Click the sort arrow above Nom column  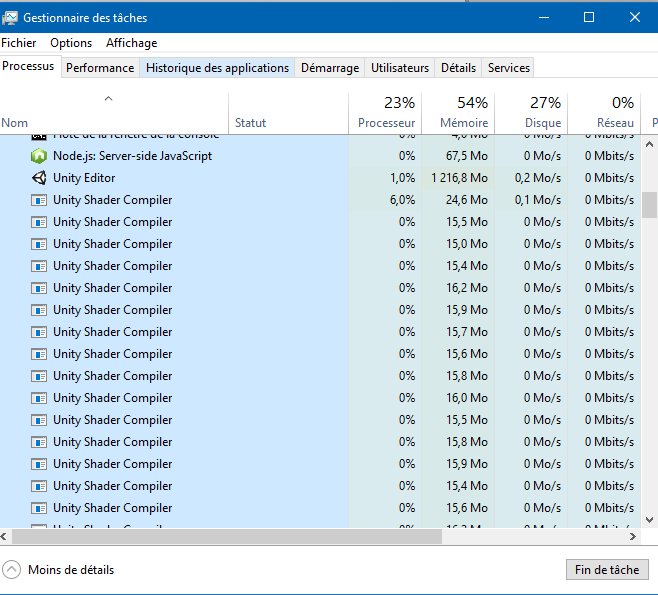pyautogui.click(x=108, y=99)
